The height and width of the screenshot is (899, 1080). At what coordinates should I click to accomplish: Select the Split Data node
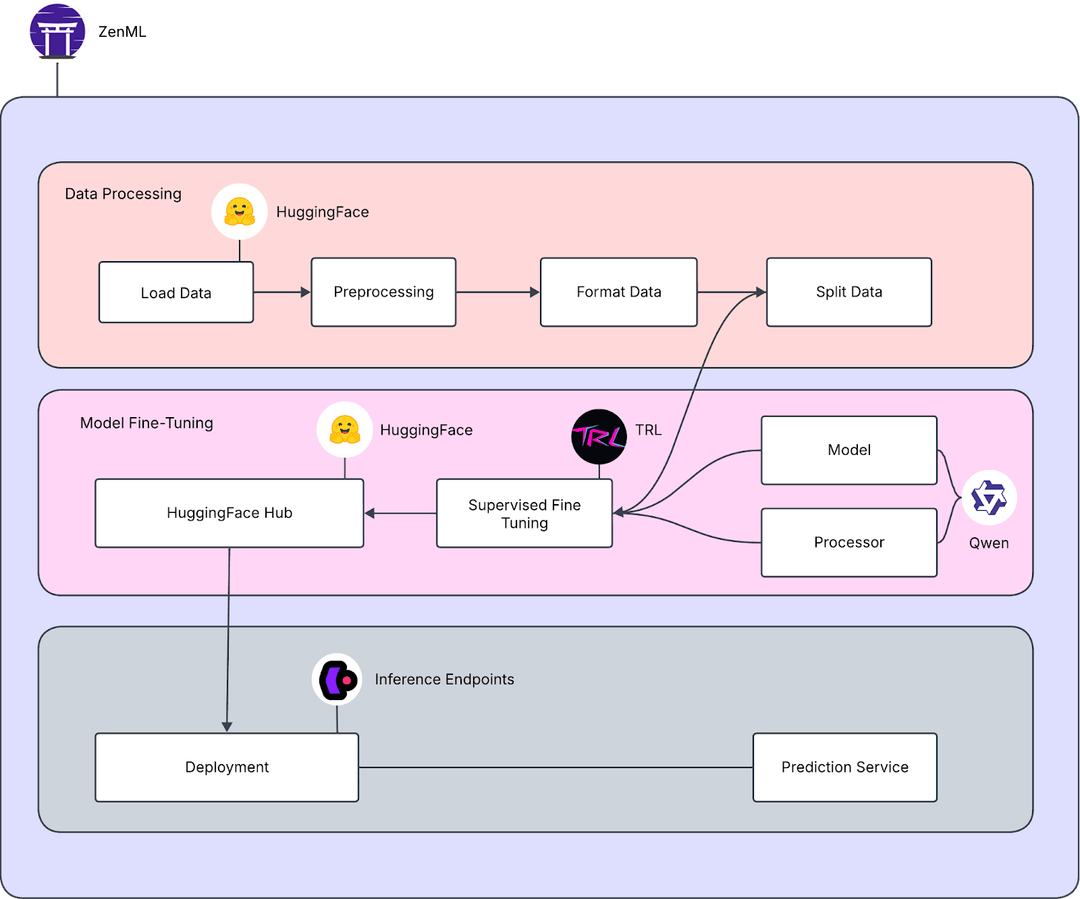pyautogui.click(x=848, y=292)
